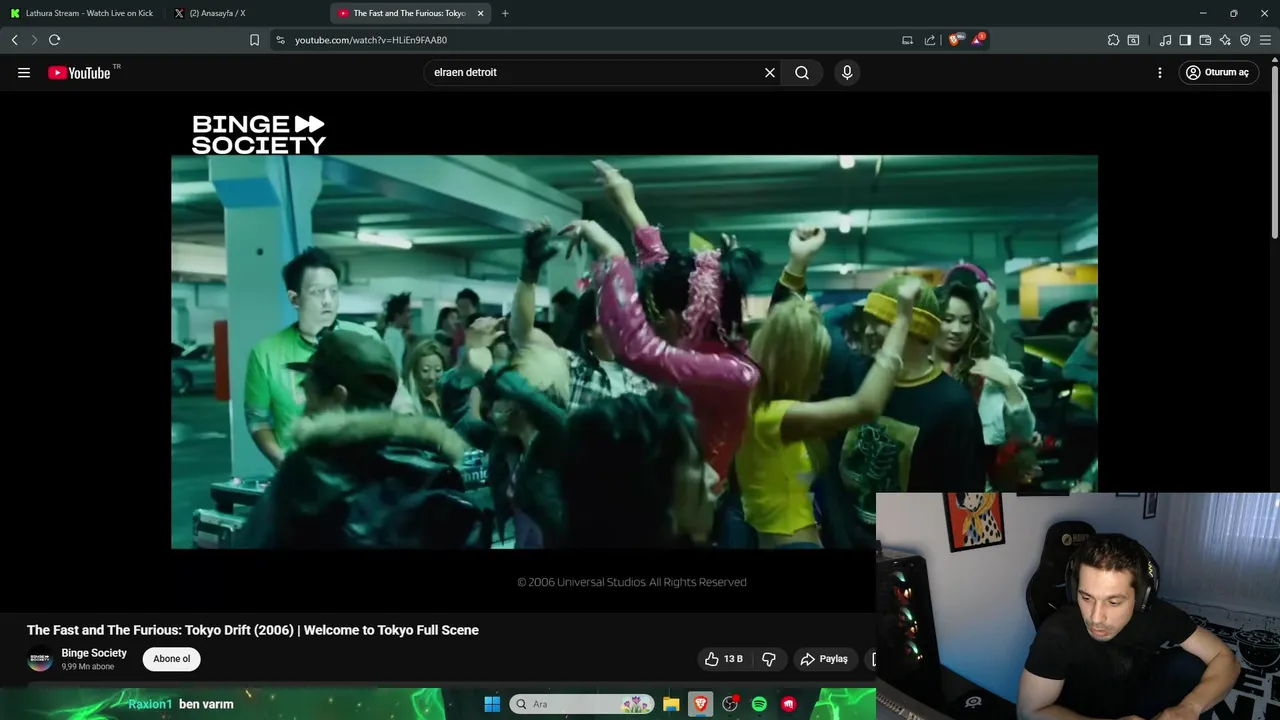This screenshot has width=1280, height=720.
Task: Open YouTube settings three-dot menu
Action: [x=1160, y=72]
